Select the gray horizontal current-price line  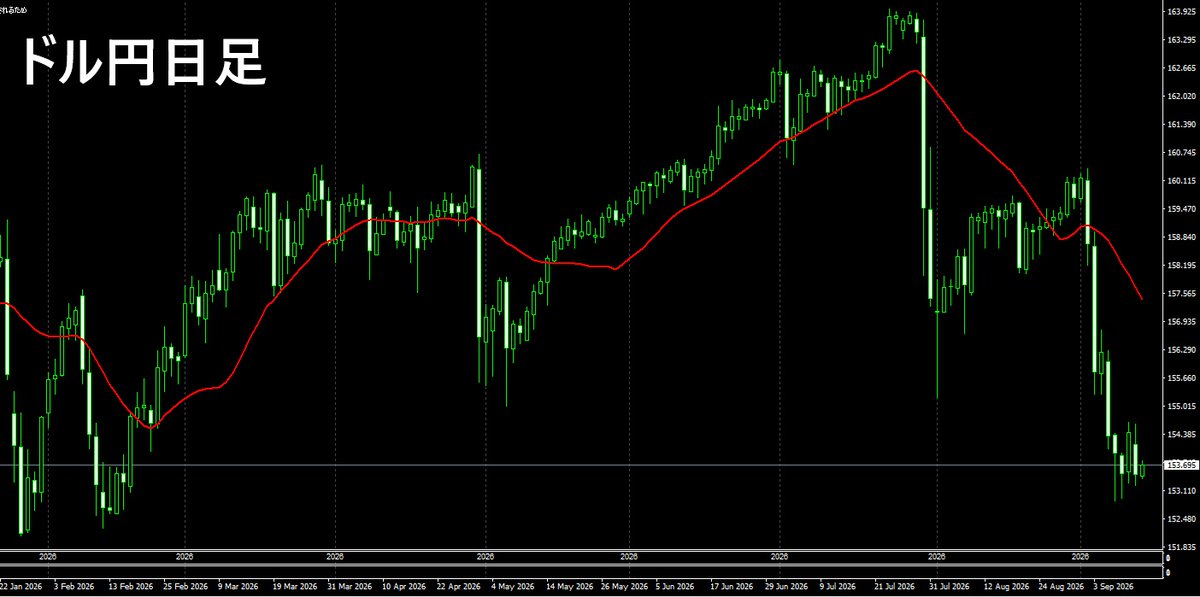click(582, 465)
